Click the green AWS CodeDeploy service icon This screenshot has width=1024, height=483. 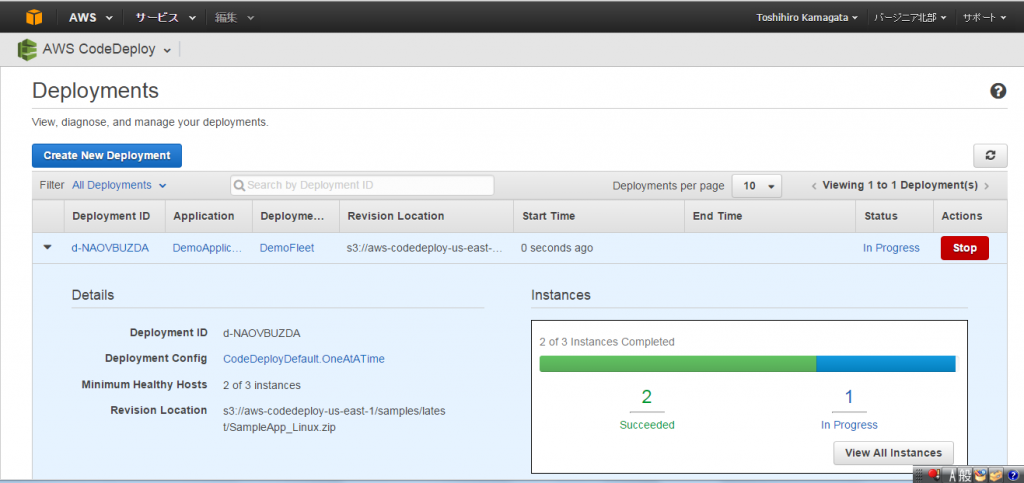coord(27,50)
